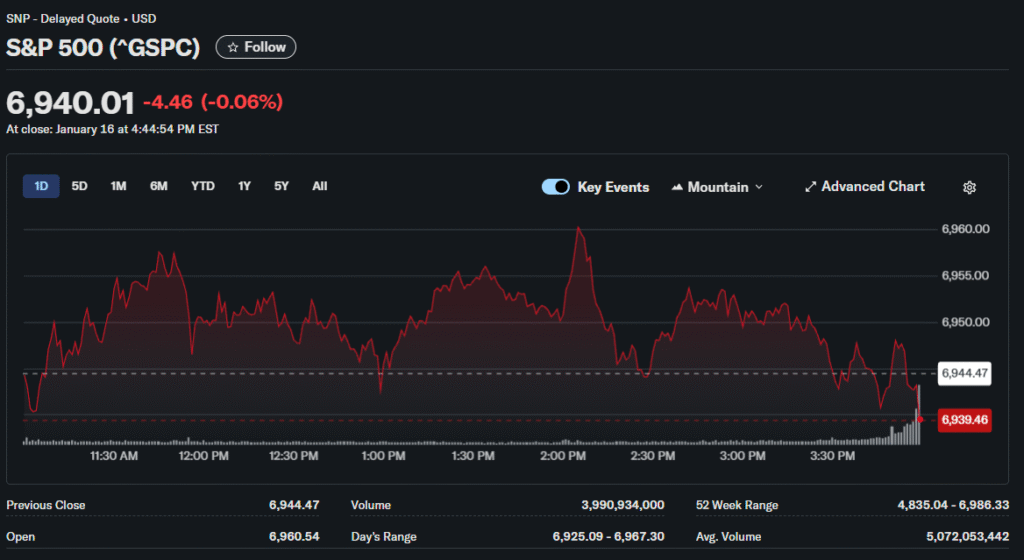The height and width of the screenshot is (560, 1024).
Task: Click the end-of-day volume bars
Action: point(908,432)
